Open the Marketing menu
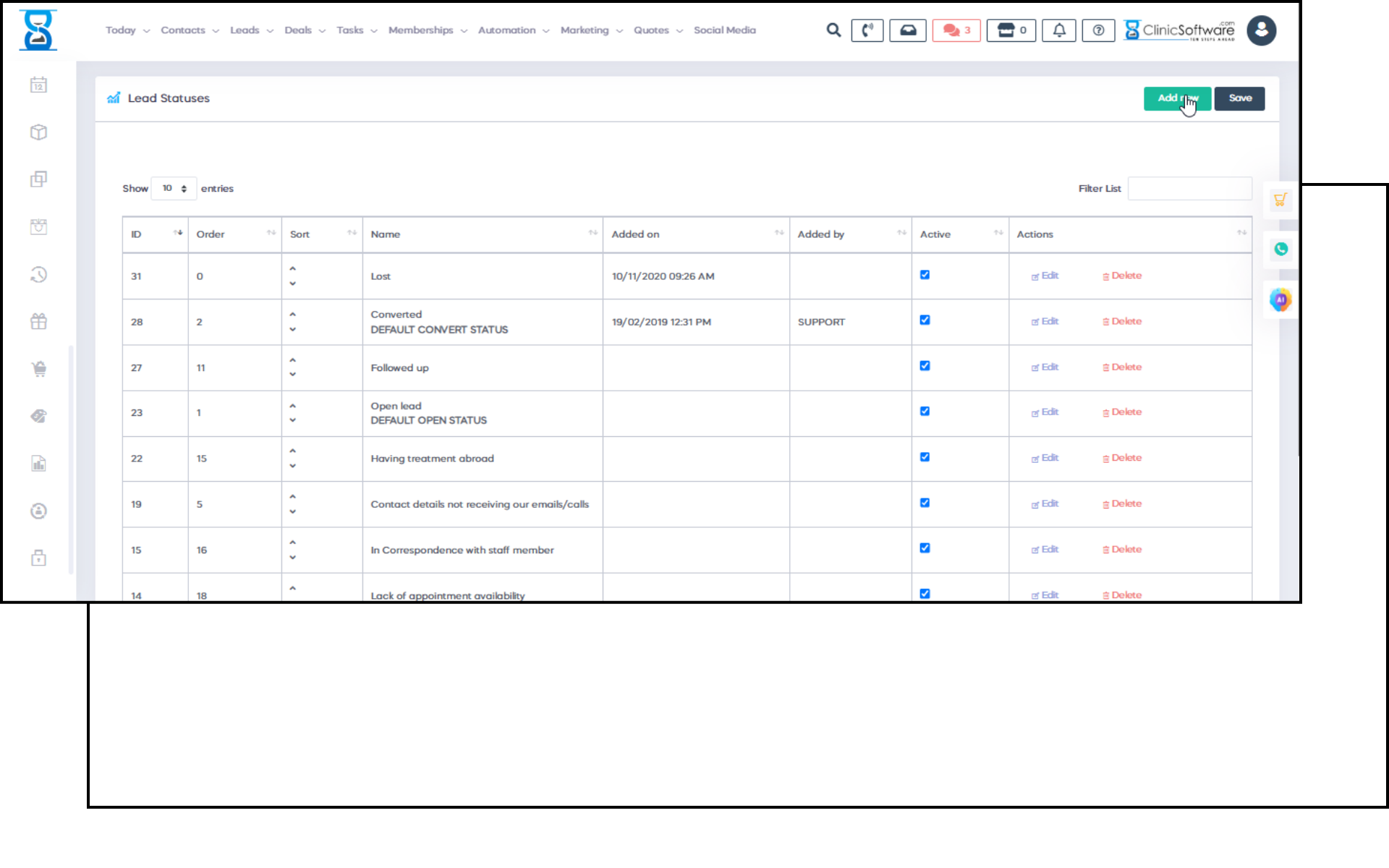The height and width of the screenshot is (868, 1389). point(590,30)
